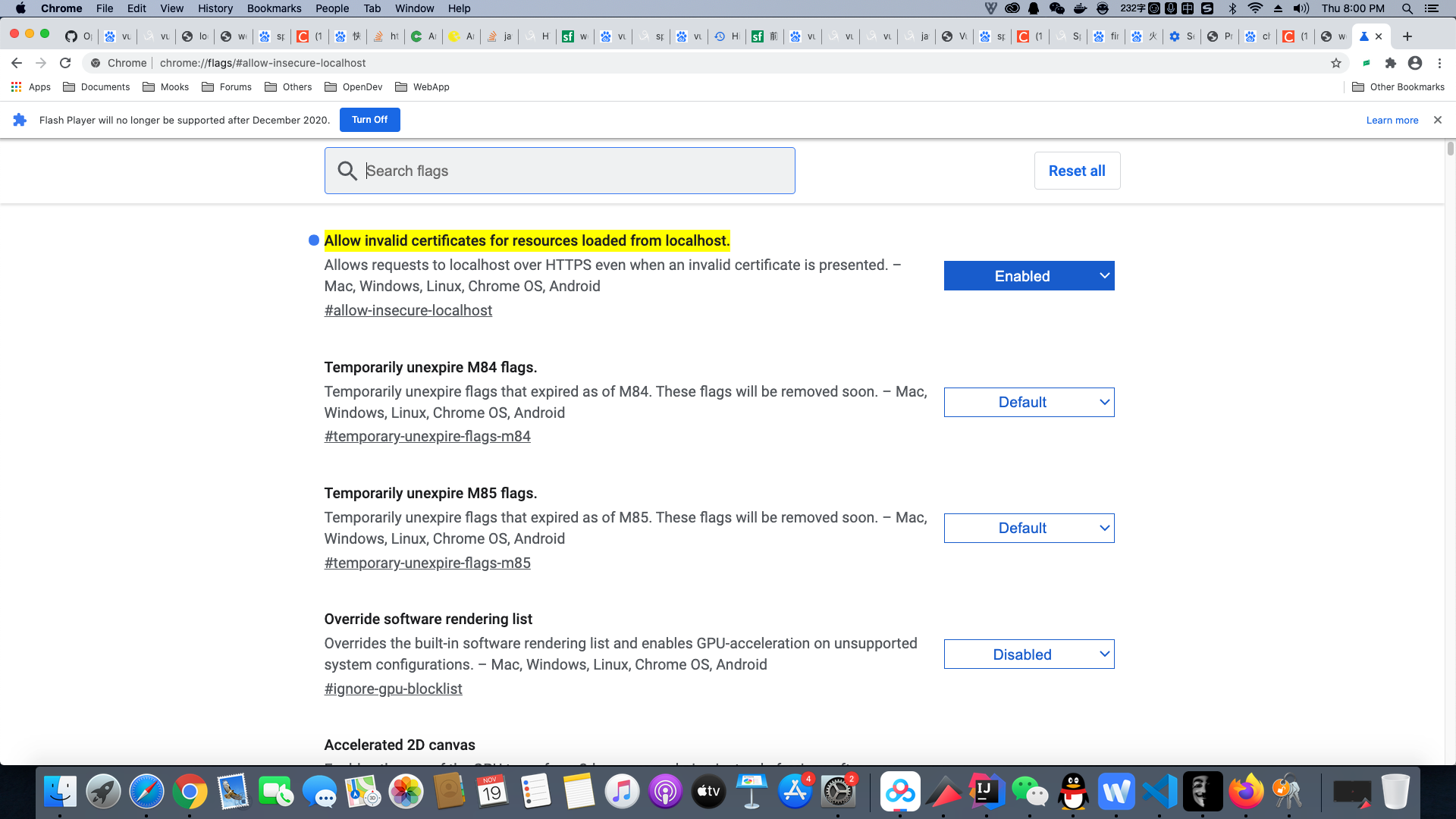Open the Enabled dropdown for insecure localhost

(1028, 275)
